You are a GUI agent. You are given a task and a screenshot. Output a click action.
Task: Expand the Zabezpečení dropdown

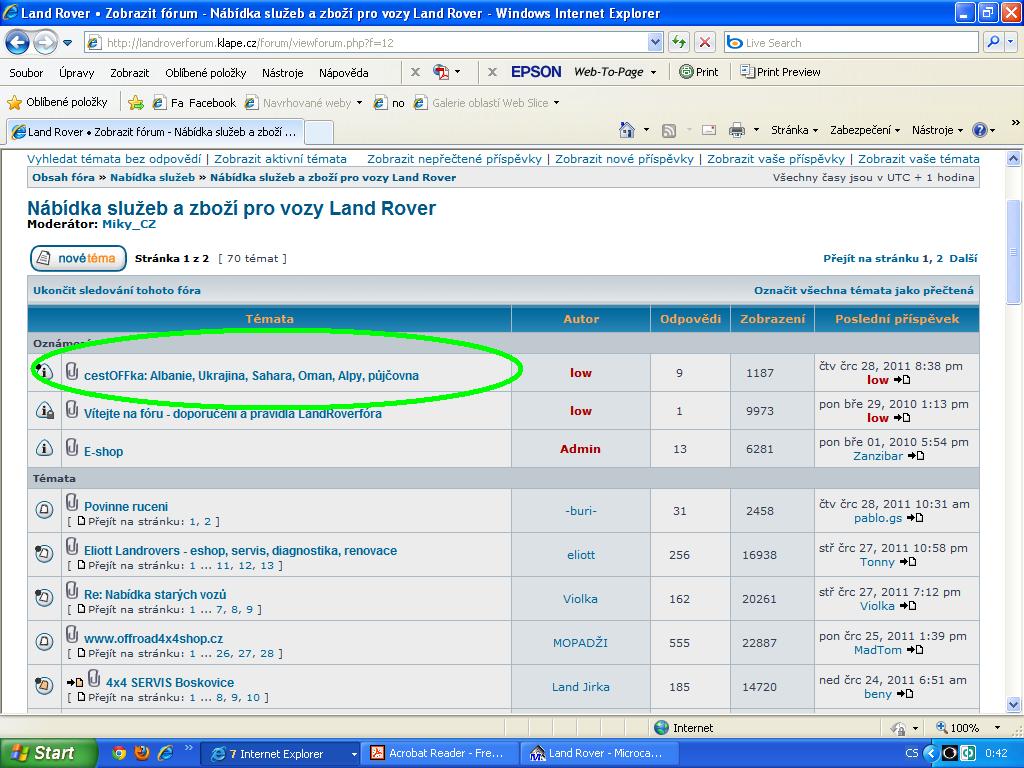864,130
